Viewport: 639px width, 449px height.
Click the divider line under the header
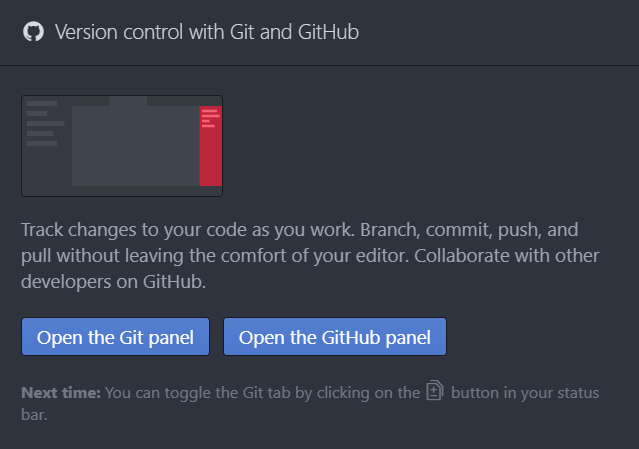point(319,65)
